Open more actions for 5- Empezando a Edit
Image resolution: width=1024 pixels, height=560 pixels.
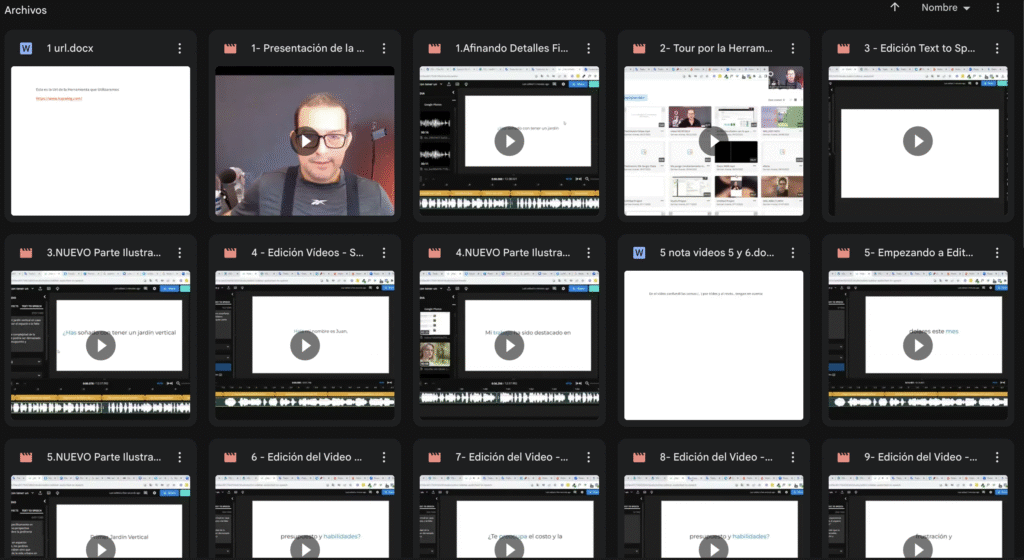tap(997, 253)
